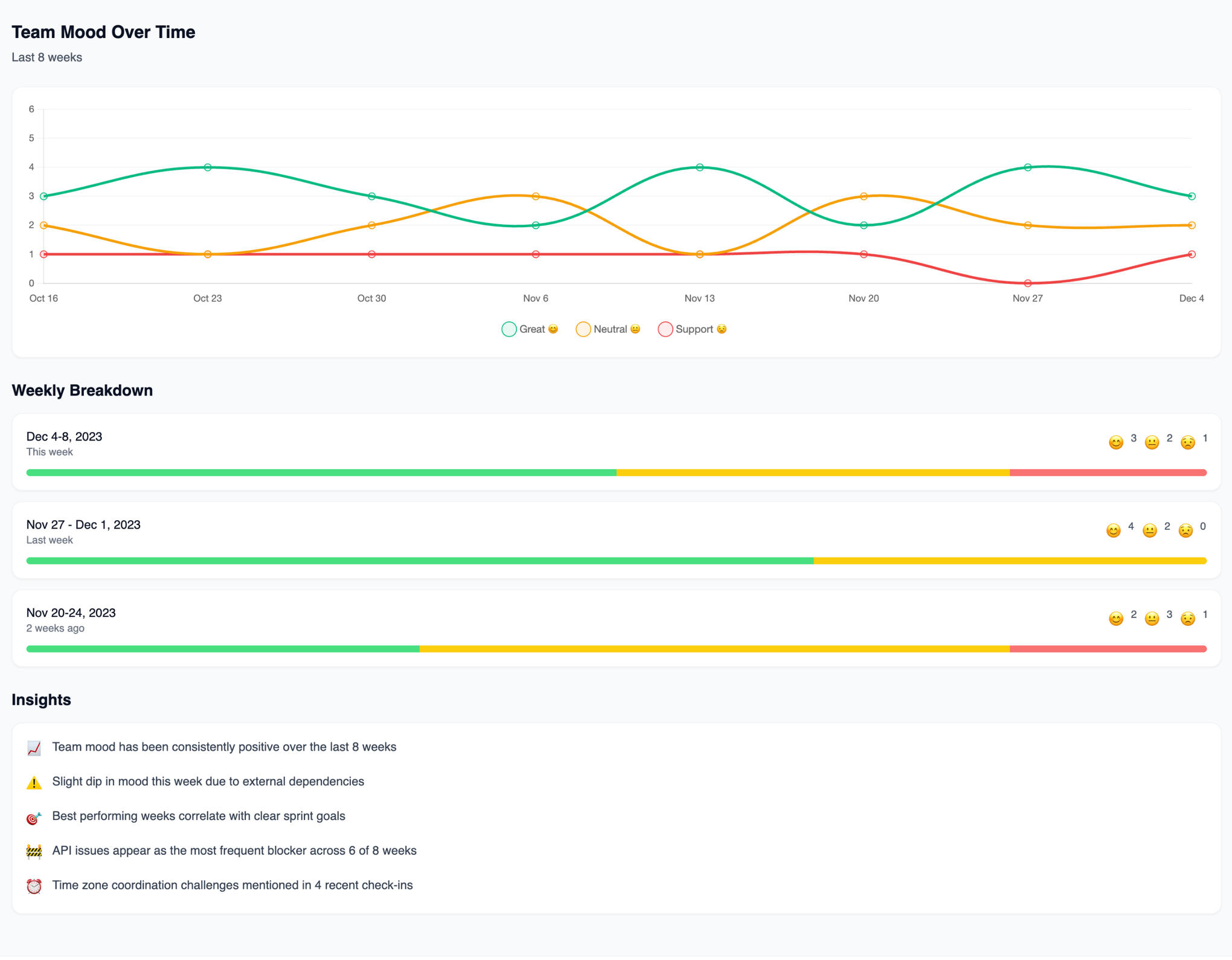Viewport: 1232px width, 960px height.
Task: Click the alarm clock insight icon
Action: pyautogui.click(x=34, y=886)
